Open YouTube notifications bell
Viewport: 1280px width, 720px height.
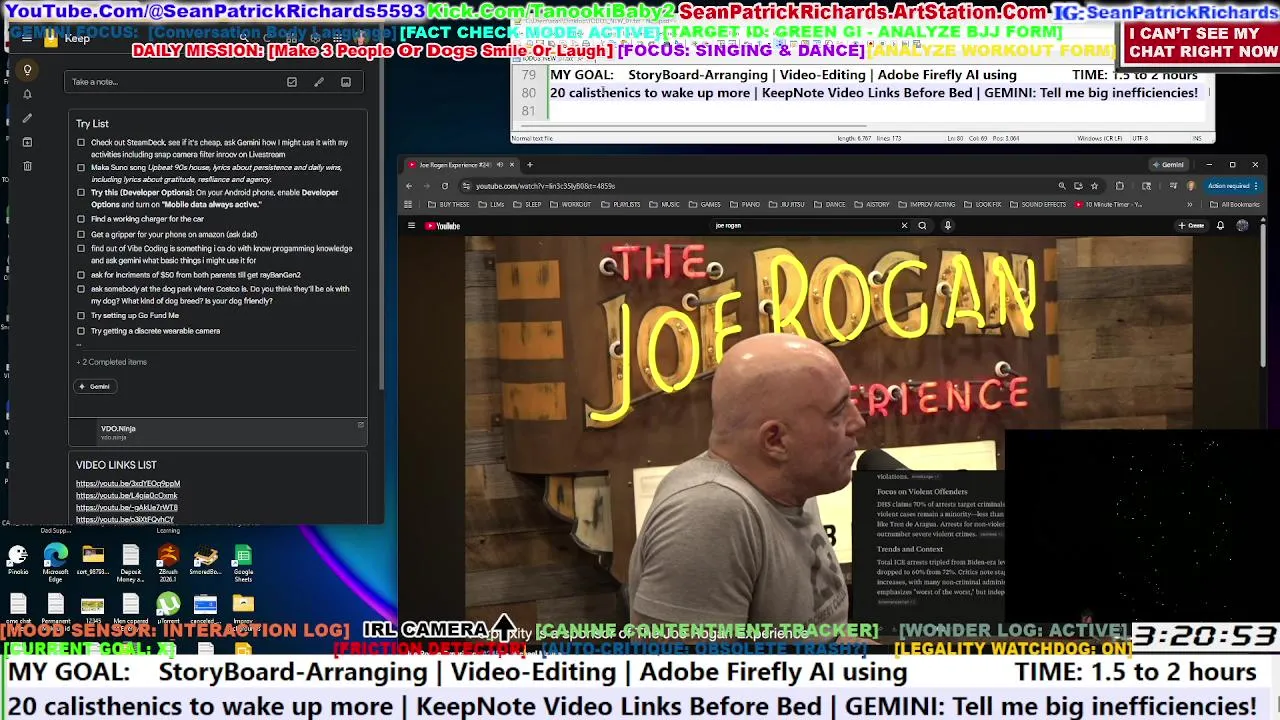tap(1220, 226)
